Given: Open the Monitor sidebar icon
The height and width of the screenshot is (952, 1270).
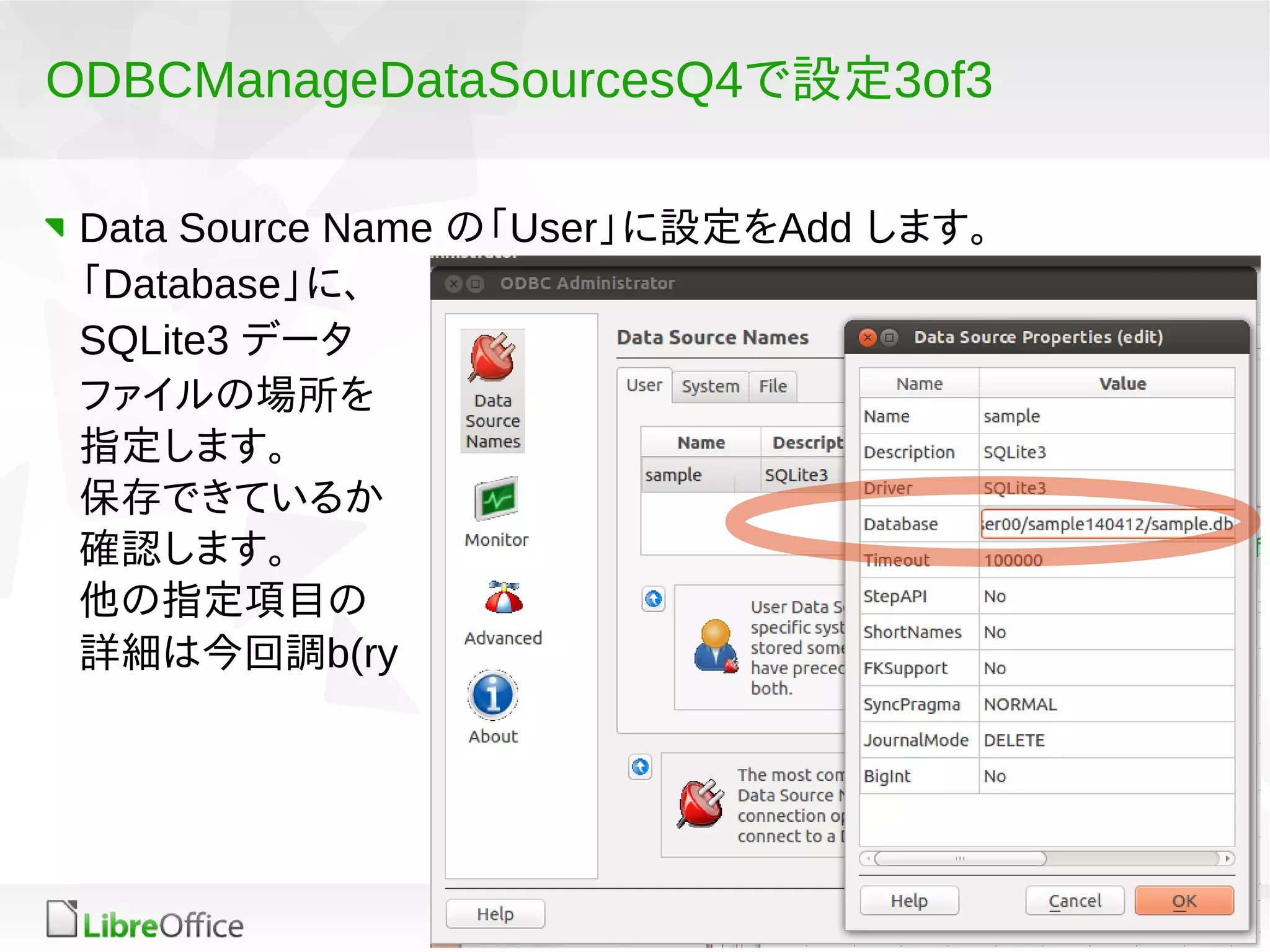Looking at the screenshot, I should 496,512.
